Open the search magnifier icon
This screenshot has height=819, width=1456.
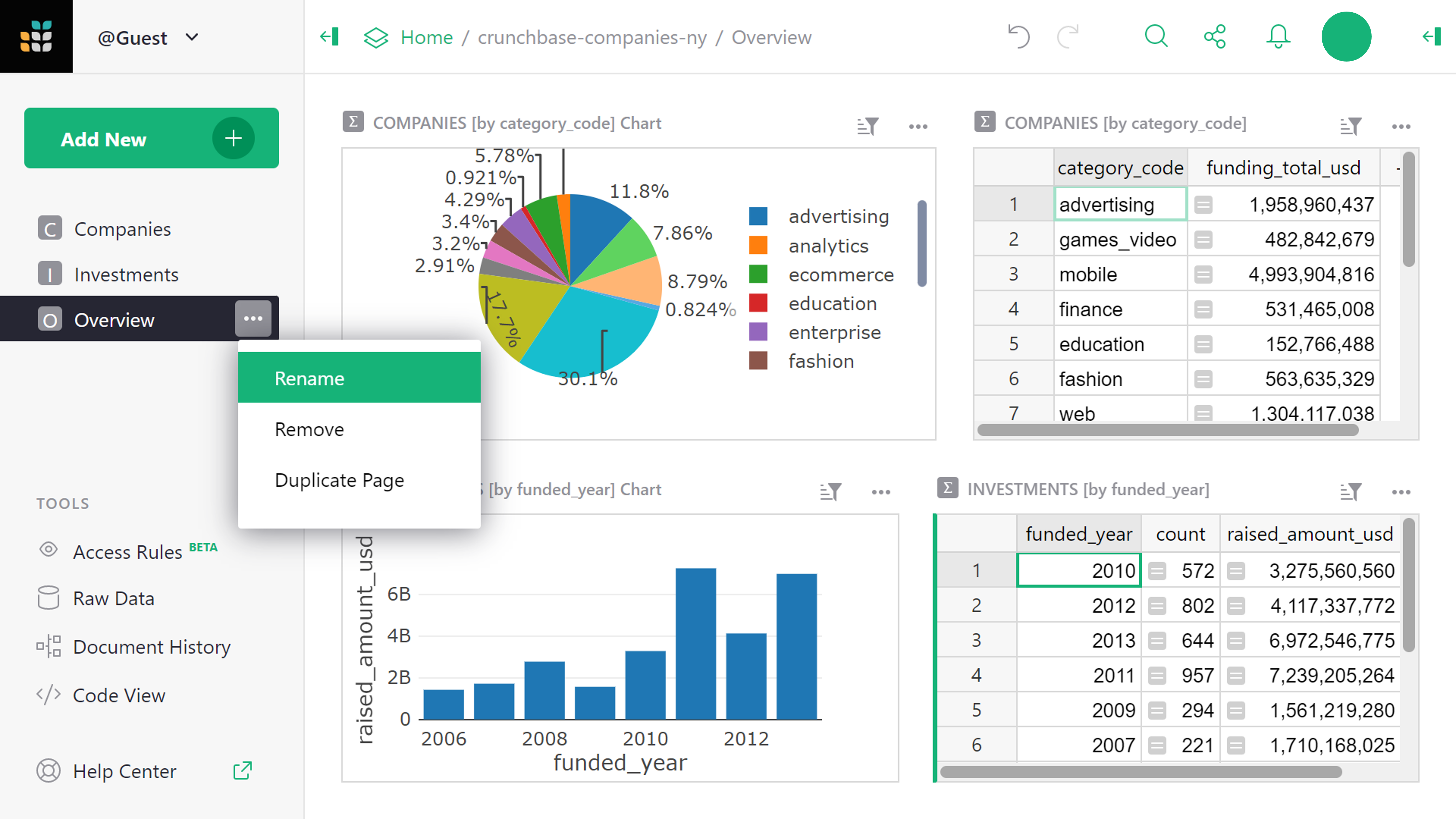(1156, 37)
